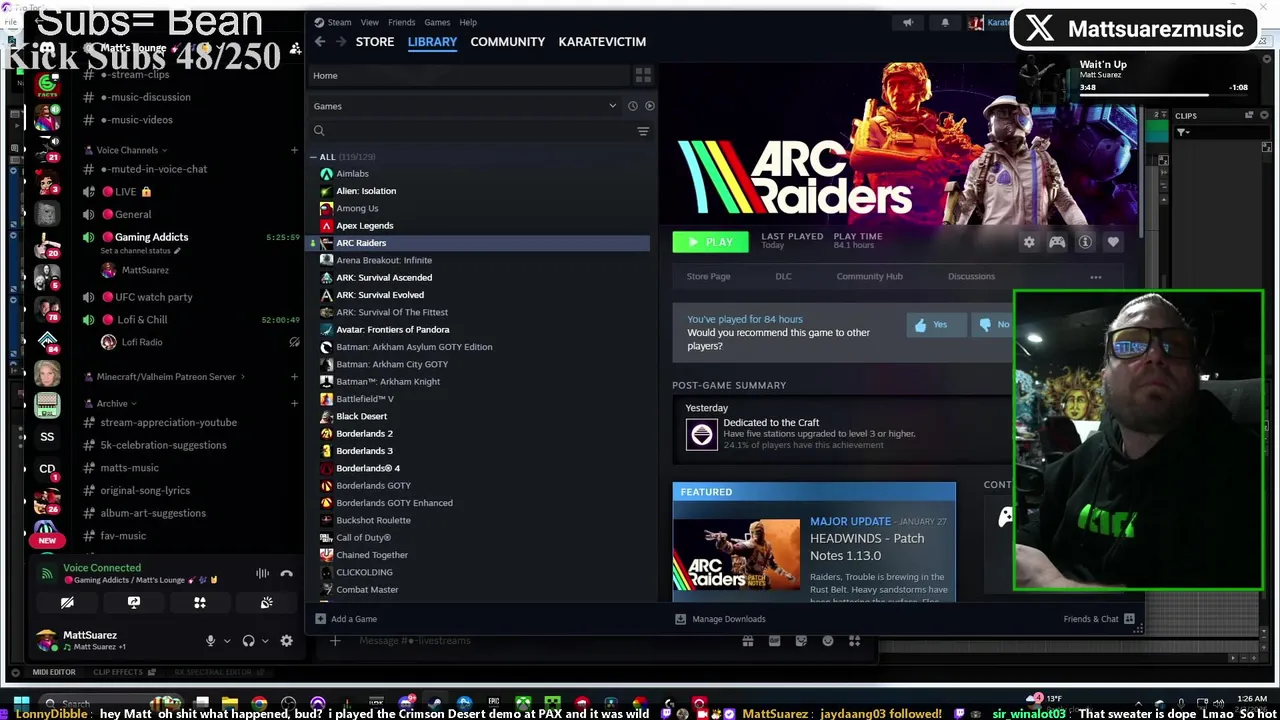Open the Community Hub tab
This screenshot has width=1280, height=720.
click(869, 276)
